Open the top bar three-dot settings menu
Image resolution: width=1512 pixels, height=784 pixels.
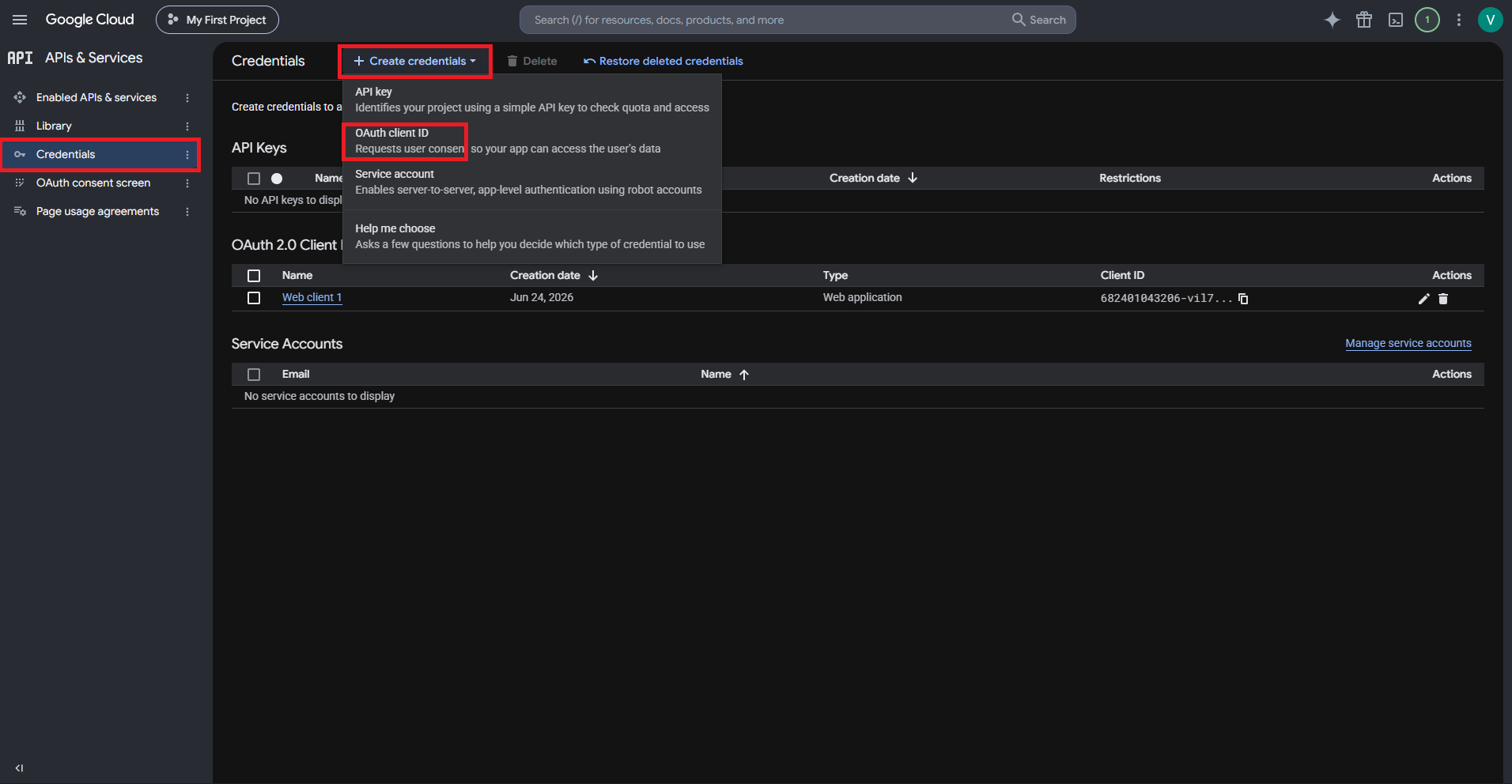pos(1459,20)
